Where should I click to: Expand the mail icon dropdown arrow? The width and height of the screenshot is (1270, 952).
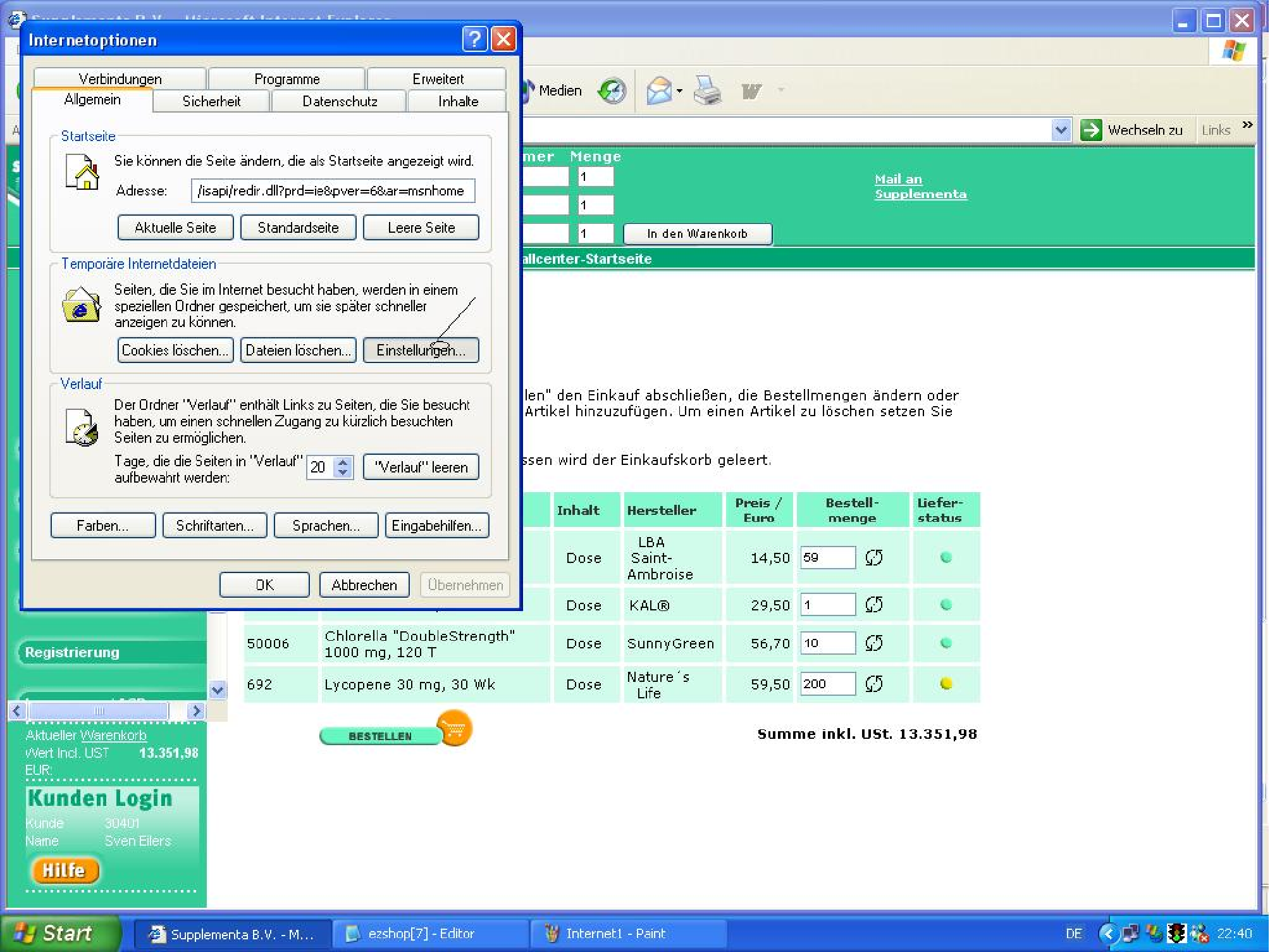click(x=679, y=92)
